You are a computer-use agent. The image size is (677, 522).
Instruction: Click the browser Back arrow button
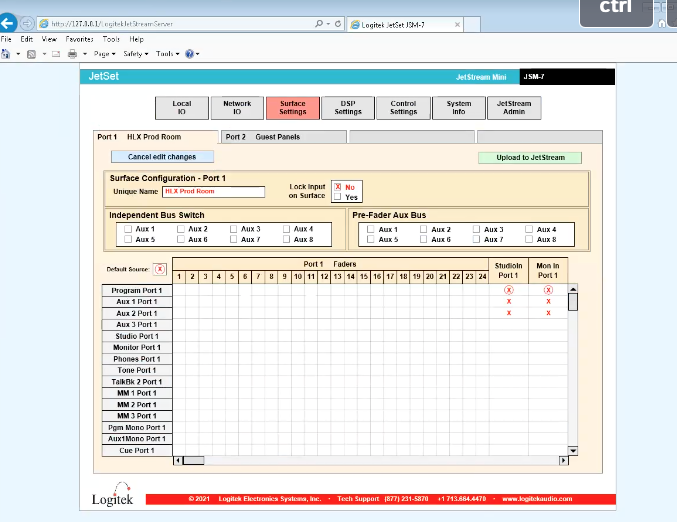[x=8, y=23]
